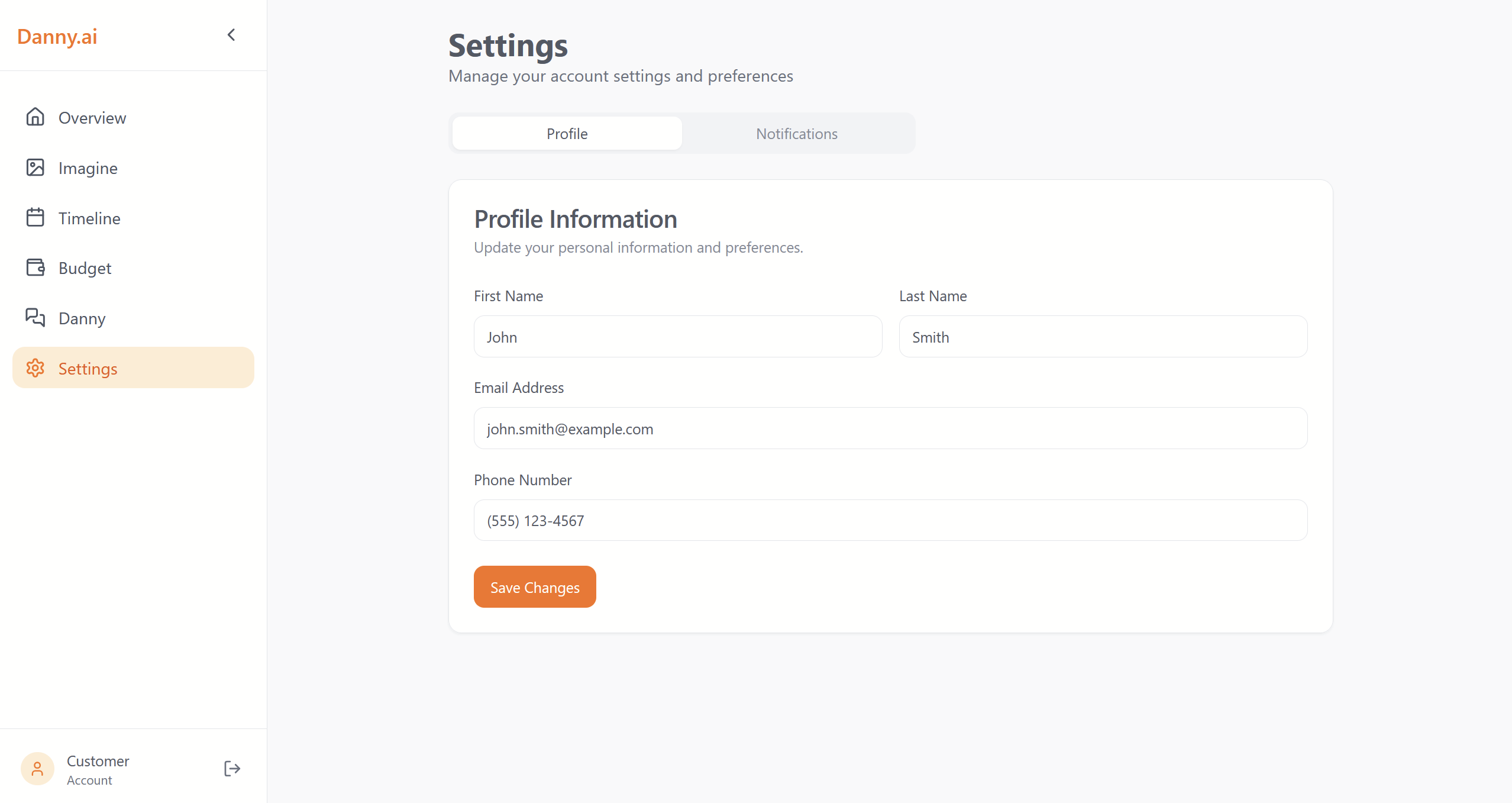
Task: Open the Danny.ai logo link
Action: pyautogui.click(x=57, y=37)
